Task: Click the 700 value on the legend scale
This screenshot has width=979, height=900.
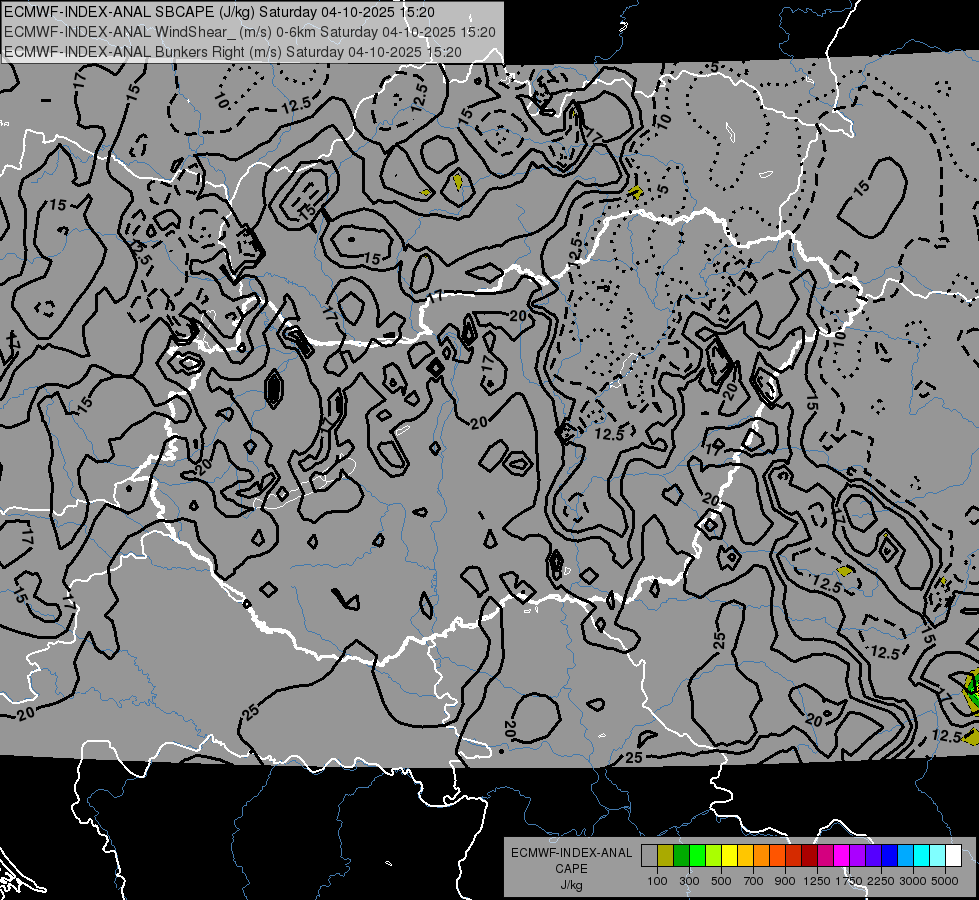Action: 754,881
